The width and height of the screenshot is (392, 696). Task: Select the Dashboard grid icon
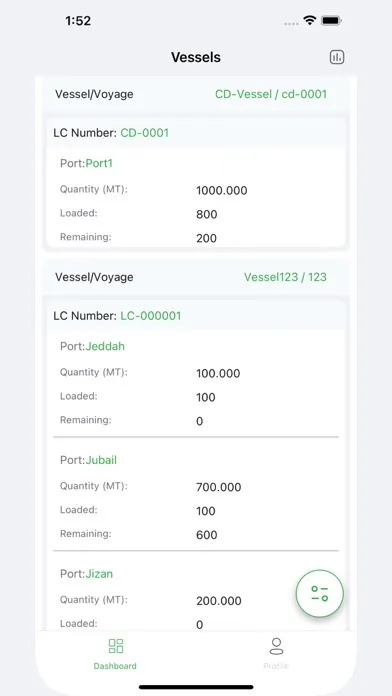click(116, 646)
